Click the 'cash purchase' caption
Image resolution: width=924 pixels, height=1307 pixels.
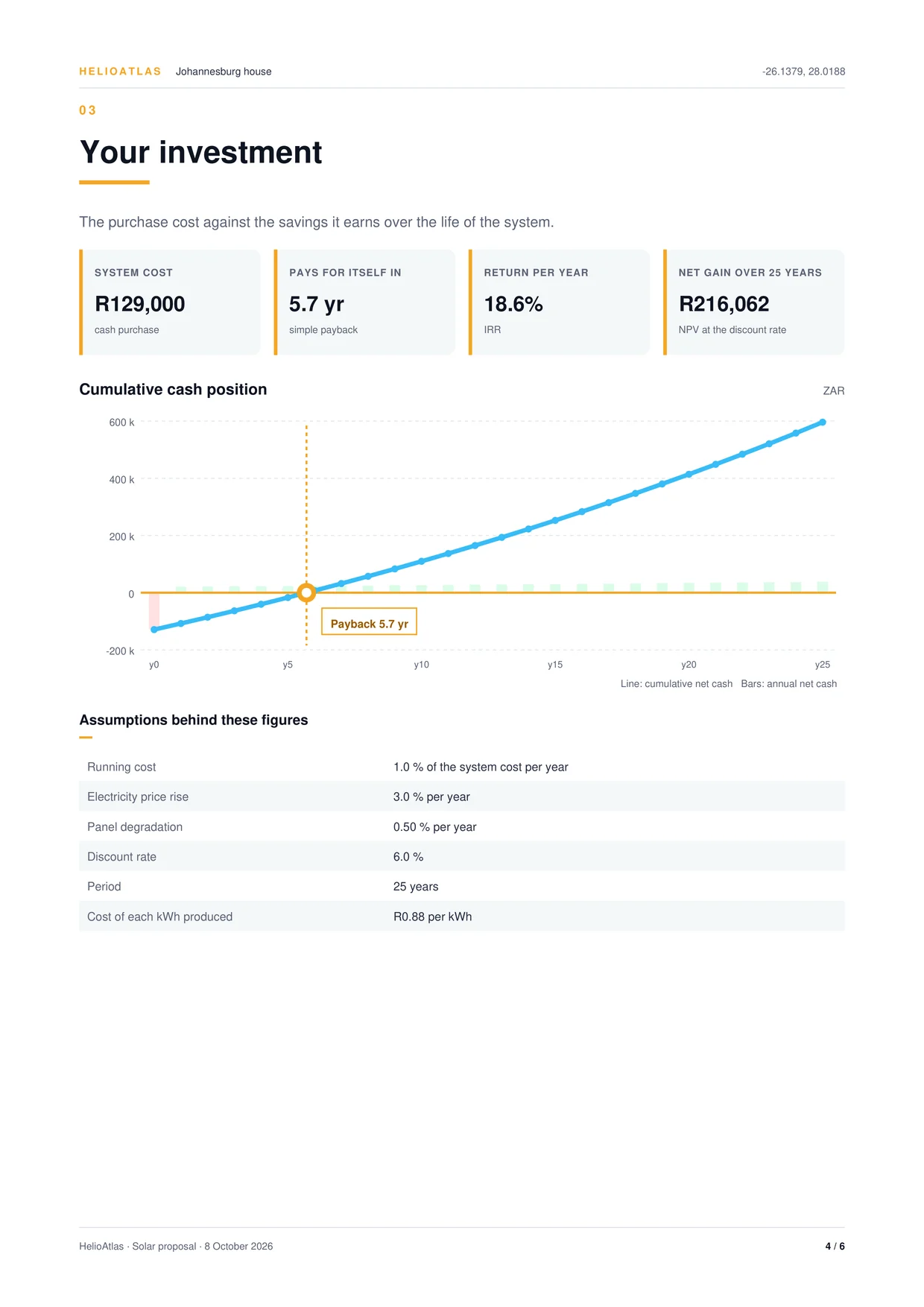[x=127, y=330]
